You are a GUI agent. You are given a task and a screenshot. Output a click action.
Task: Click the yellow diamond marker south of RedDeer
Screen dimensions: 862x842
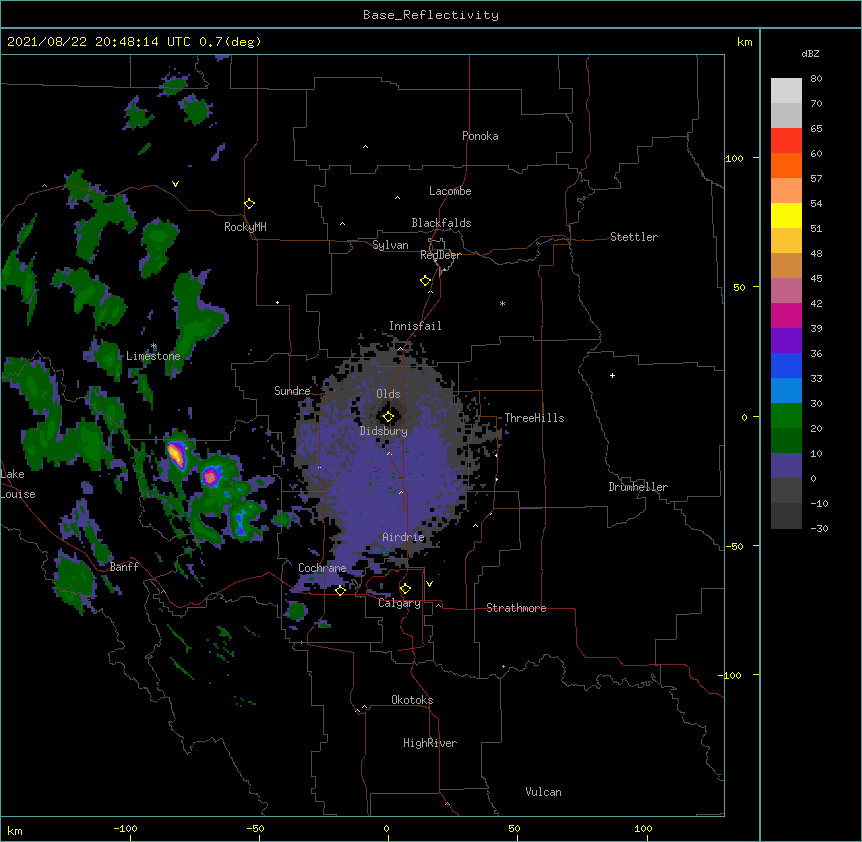point(426,281)
